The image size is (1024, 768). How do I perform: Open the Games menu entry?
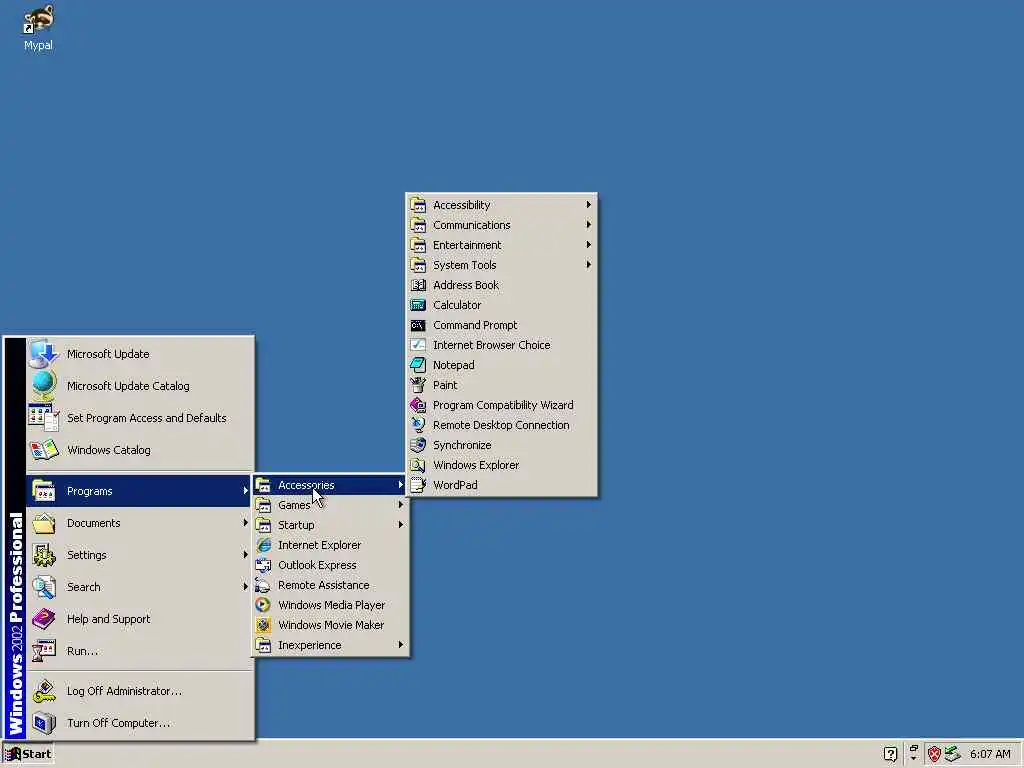click(330, 505)
